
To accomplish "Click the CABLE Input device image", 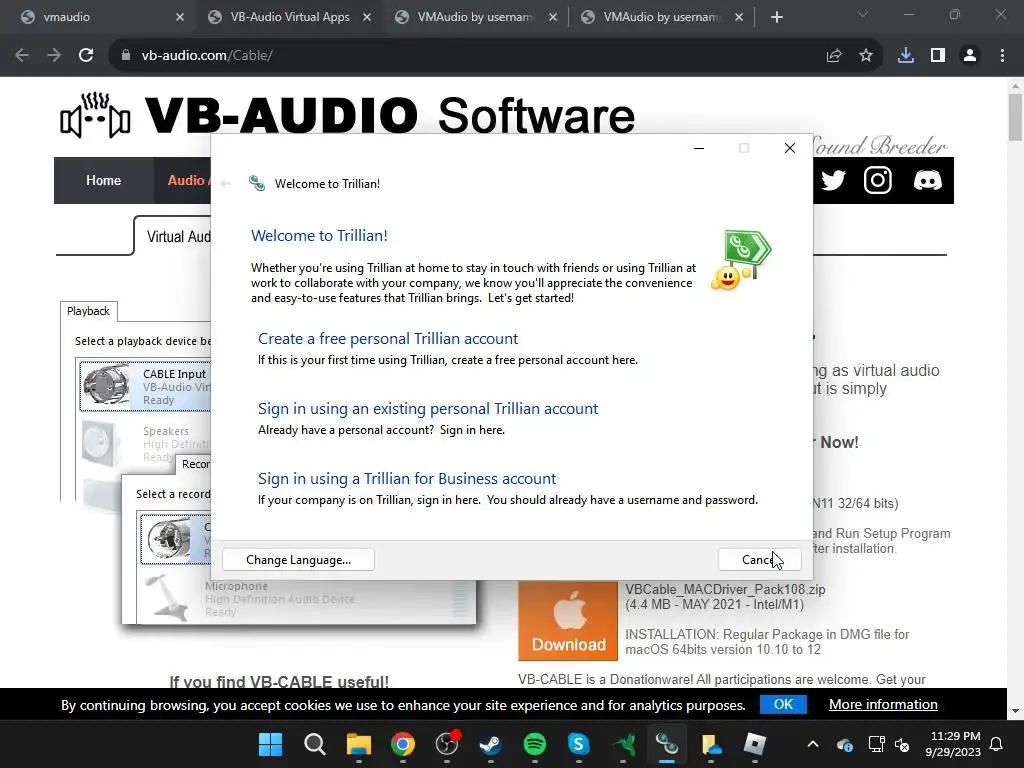I will (x=106, y=385).
